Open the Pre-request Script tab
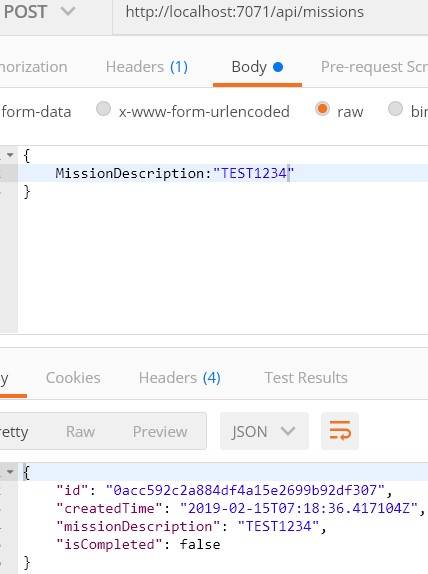Image resolution: width=428 pixels, height=574 pixels. coord(374,67)
